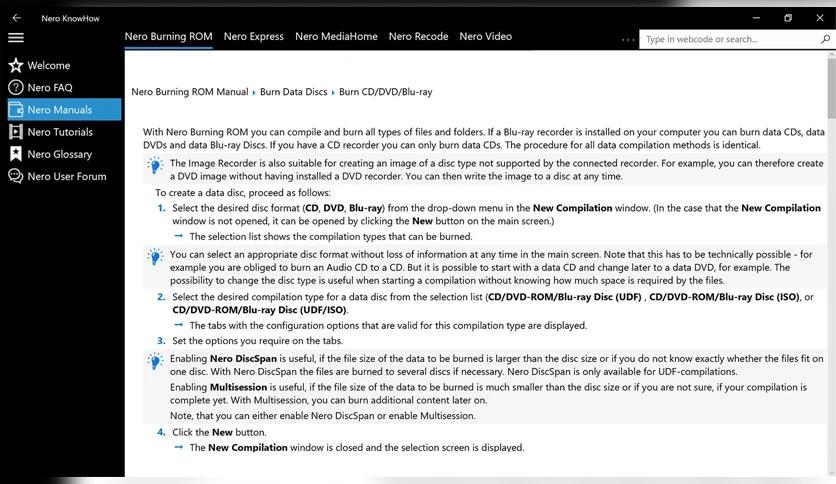Click the Nero Glossary bookmark icon

pyautogui.click(x=15, y=154)
